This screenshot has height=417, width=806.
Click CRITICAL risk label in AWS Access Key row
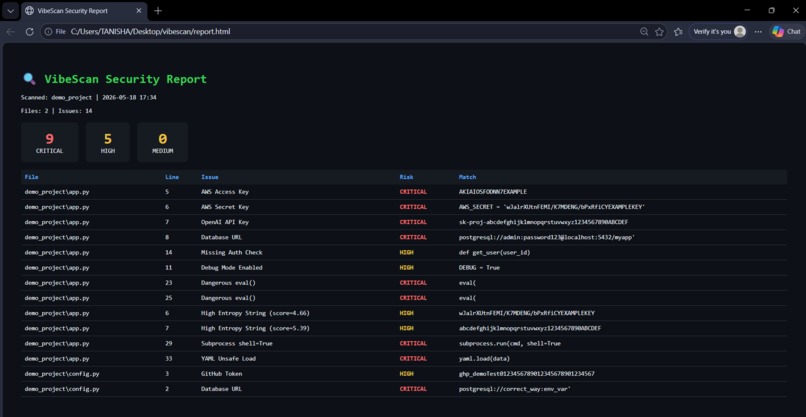pyautogui.click(x=413, y=192)
